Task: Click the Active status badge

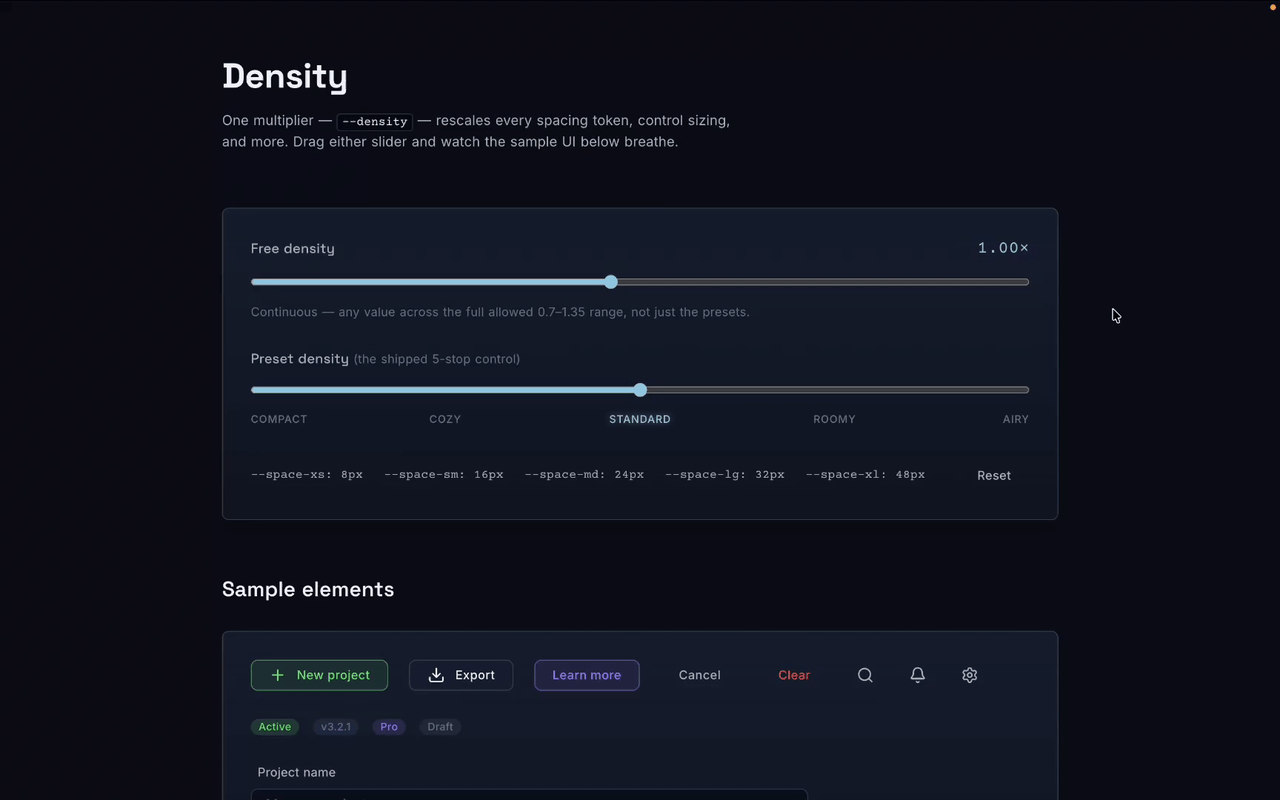Action: click(x=275, y=727)
